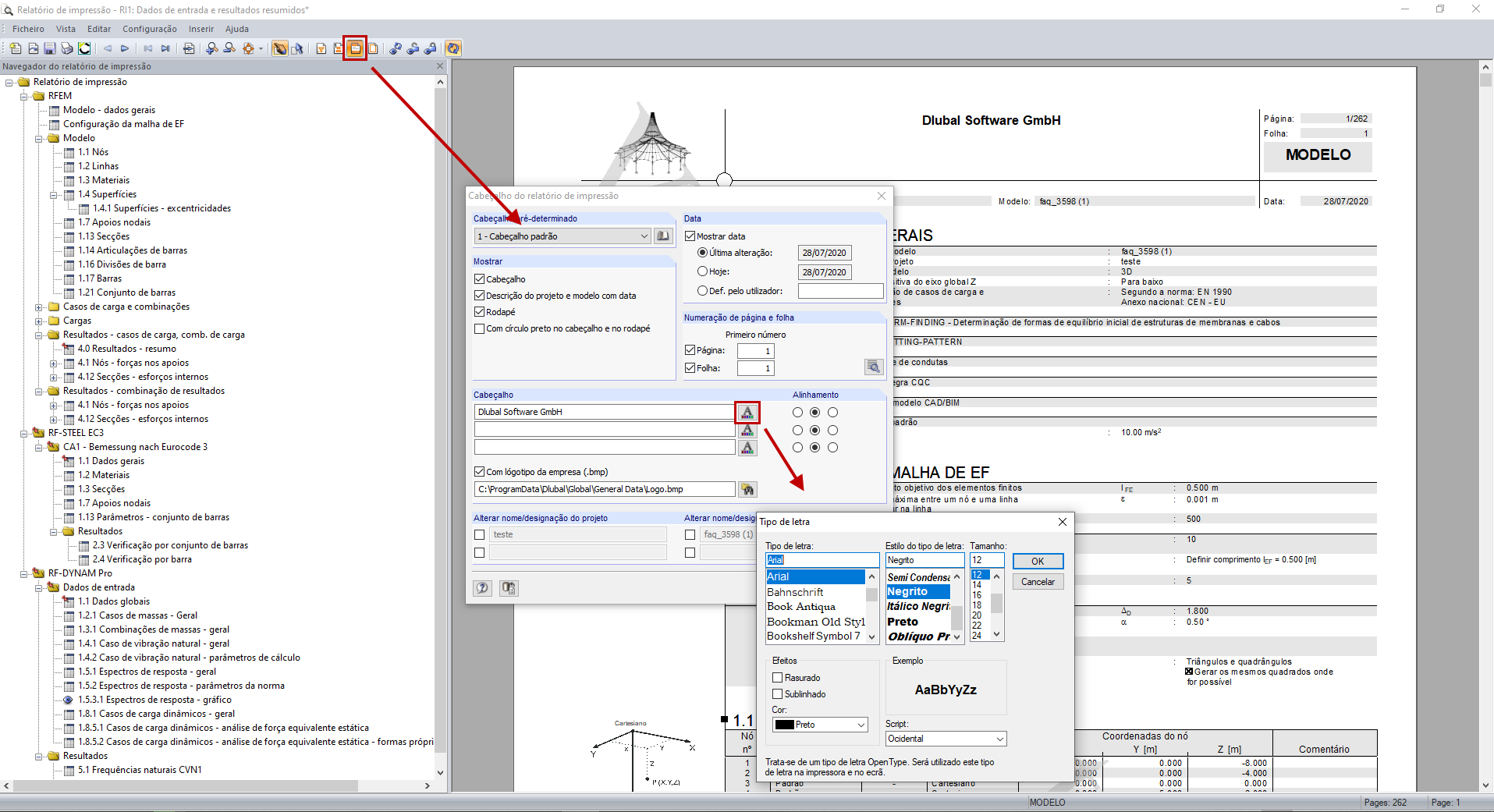Go to previous page with left arrow
1494x812 pixels.
108,48
